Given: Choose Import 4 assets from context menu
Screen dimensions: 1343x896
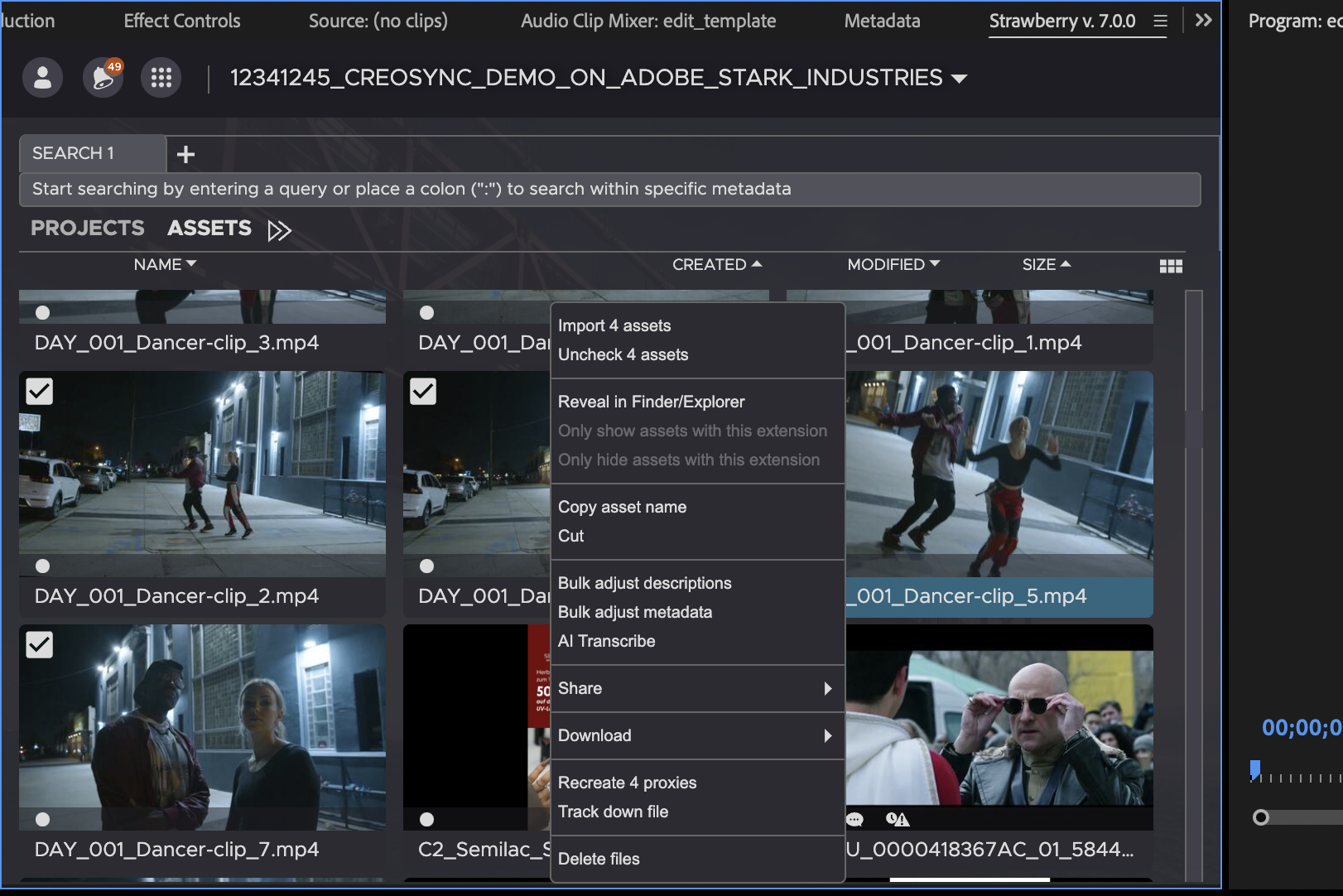Looking at the screenshot, I should click(614, 325).
